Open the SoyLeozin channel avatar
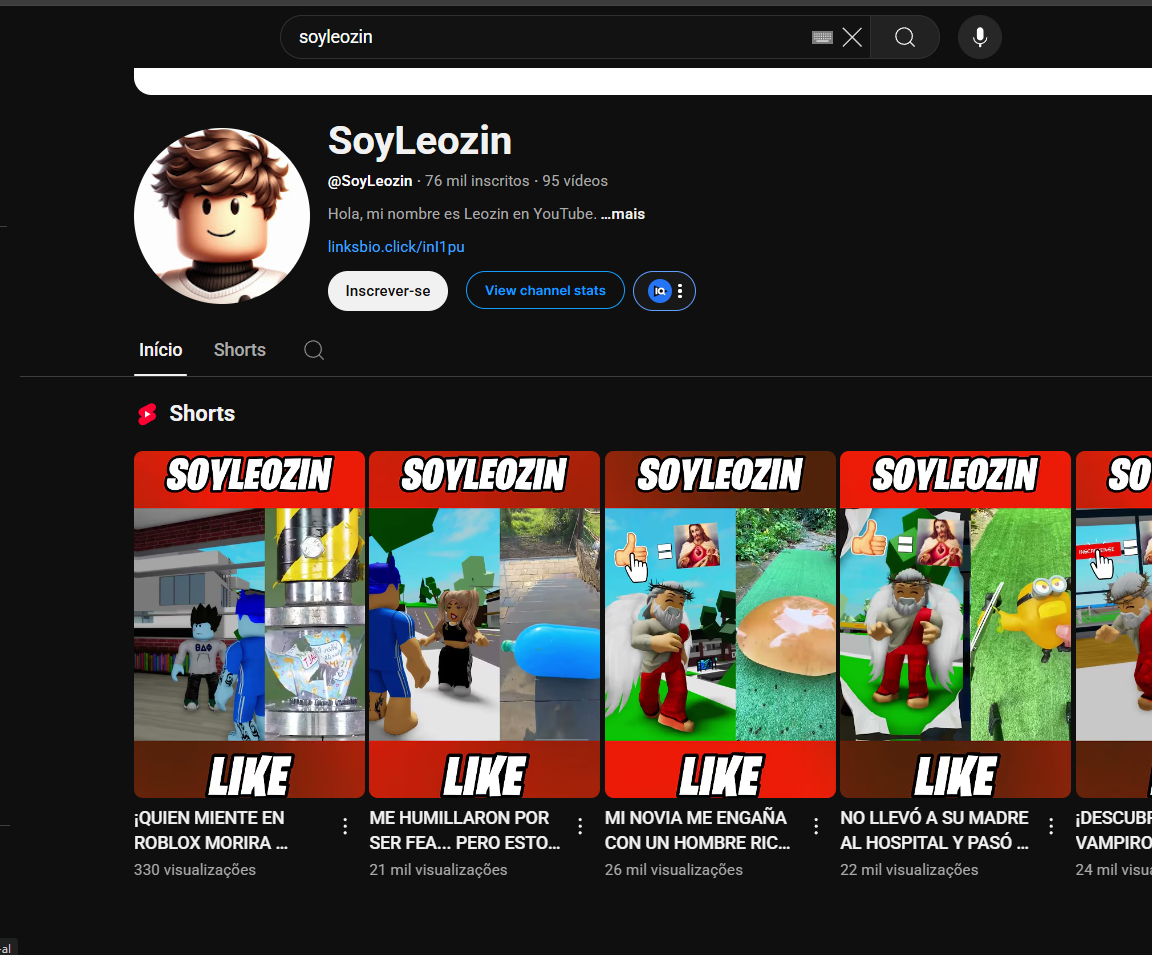Image resolution: width=1152 pixels, height=955 pixels. point(222,216)
